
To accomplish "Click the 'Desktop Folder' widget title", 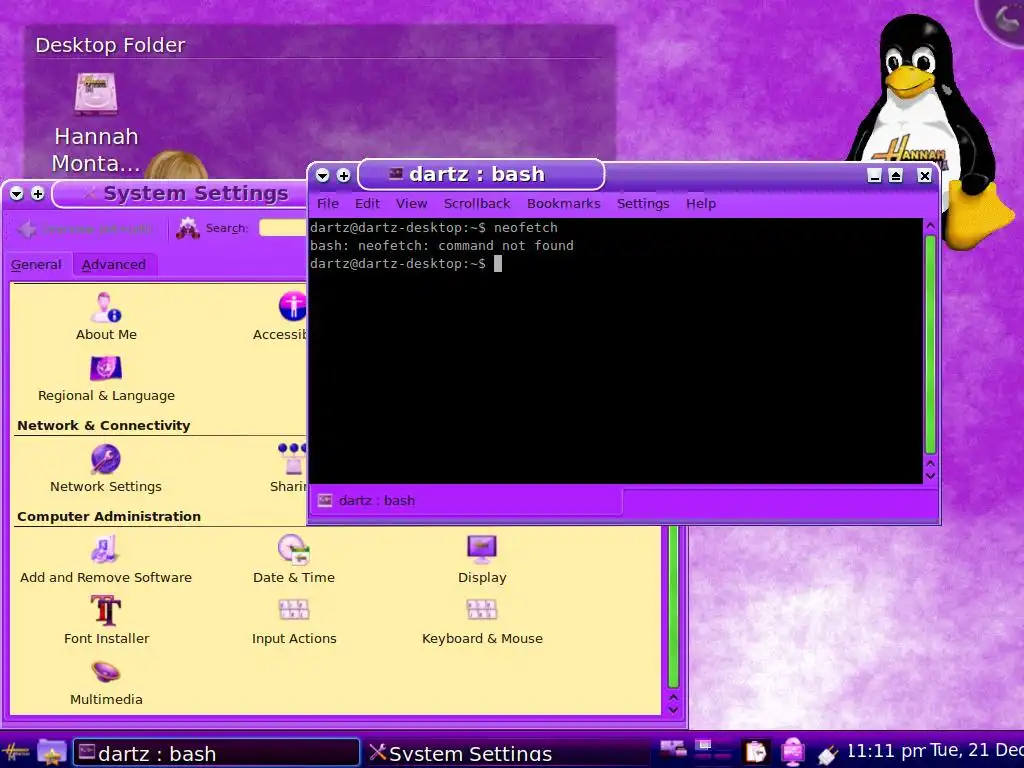I will click(x=110, y=45).
